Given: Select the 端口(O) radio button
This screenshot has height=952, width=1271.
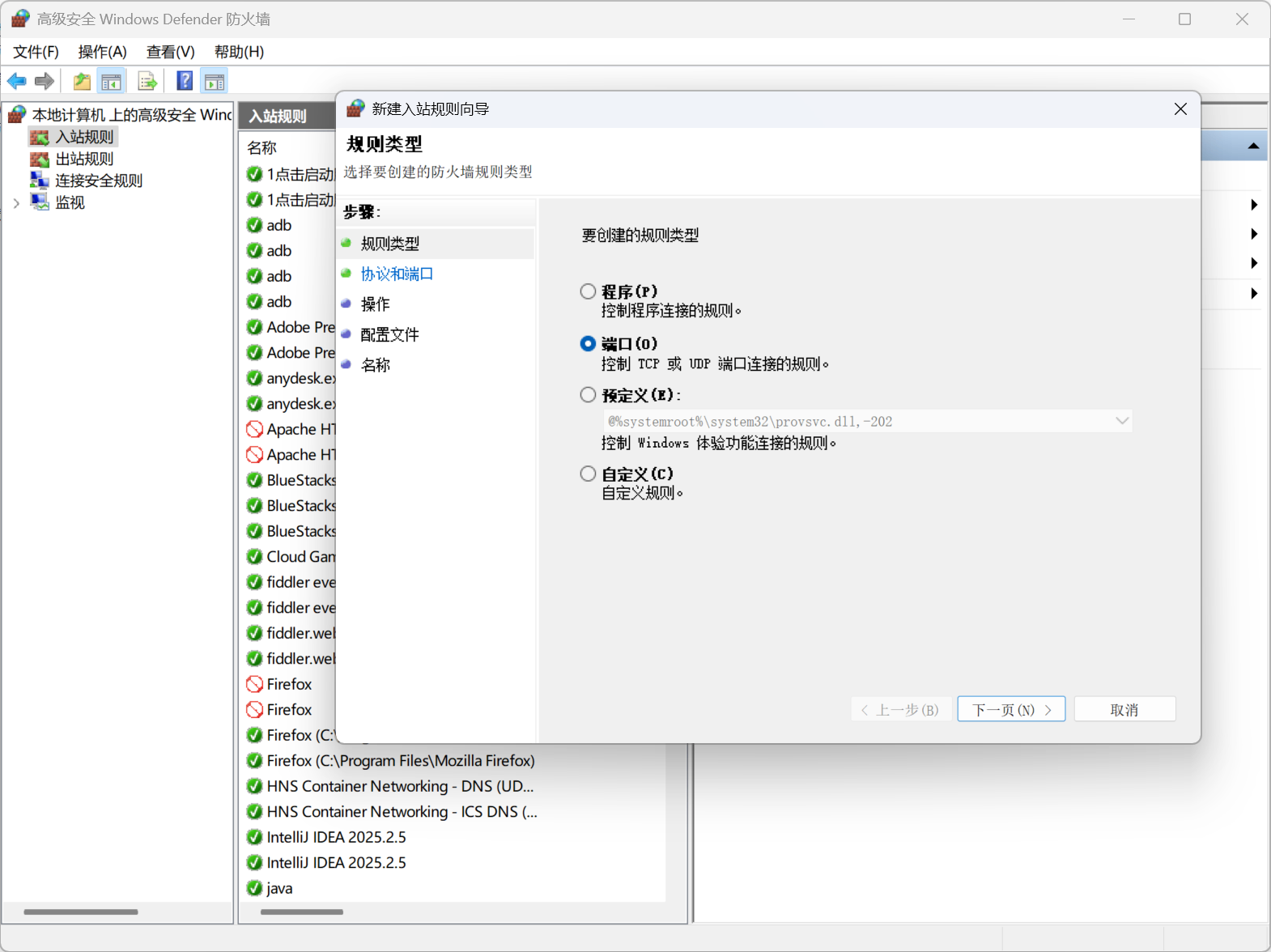Looking at the screenshot, I should coord(588,344).
